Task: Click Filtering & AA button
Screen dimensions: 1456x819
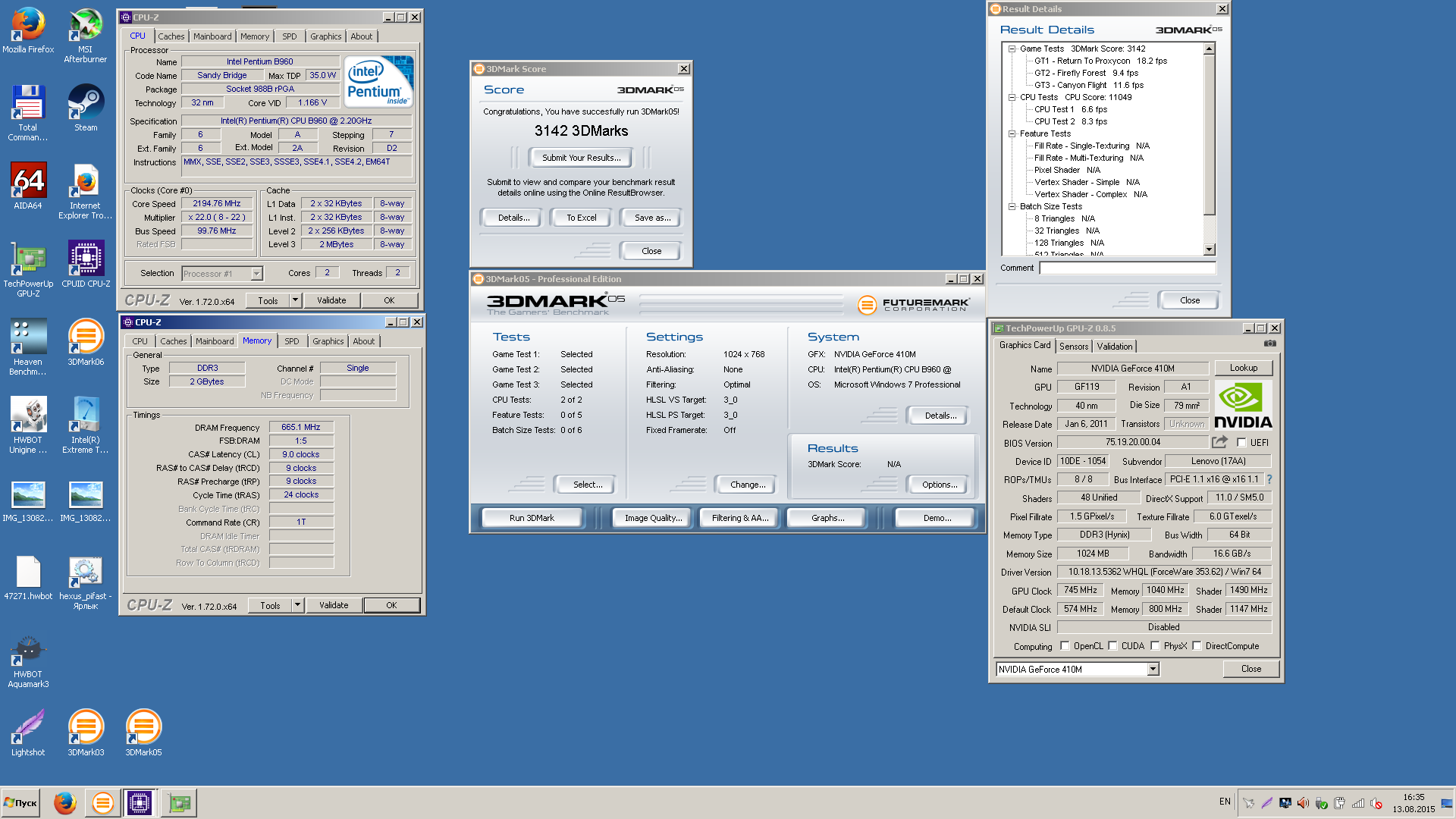Action: click(x=740, y=518)
